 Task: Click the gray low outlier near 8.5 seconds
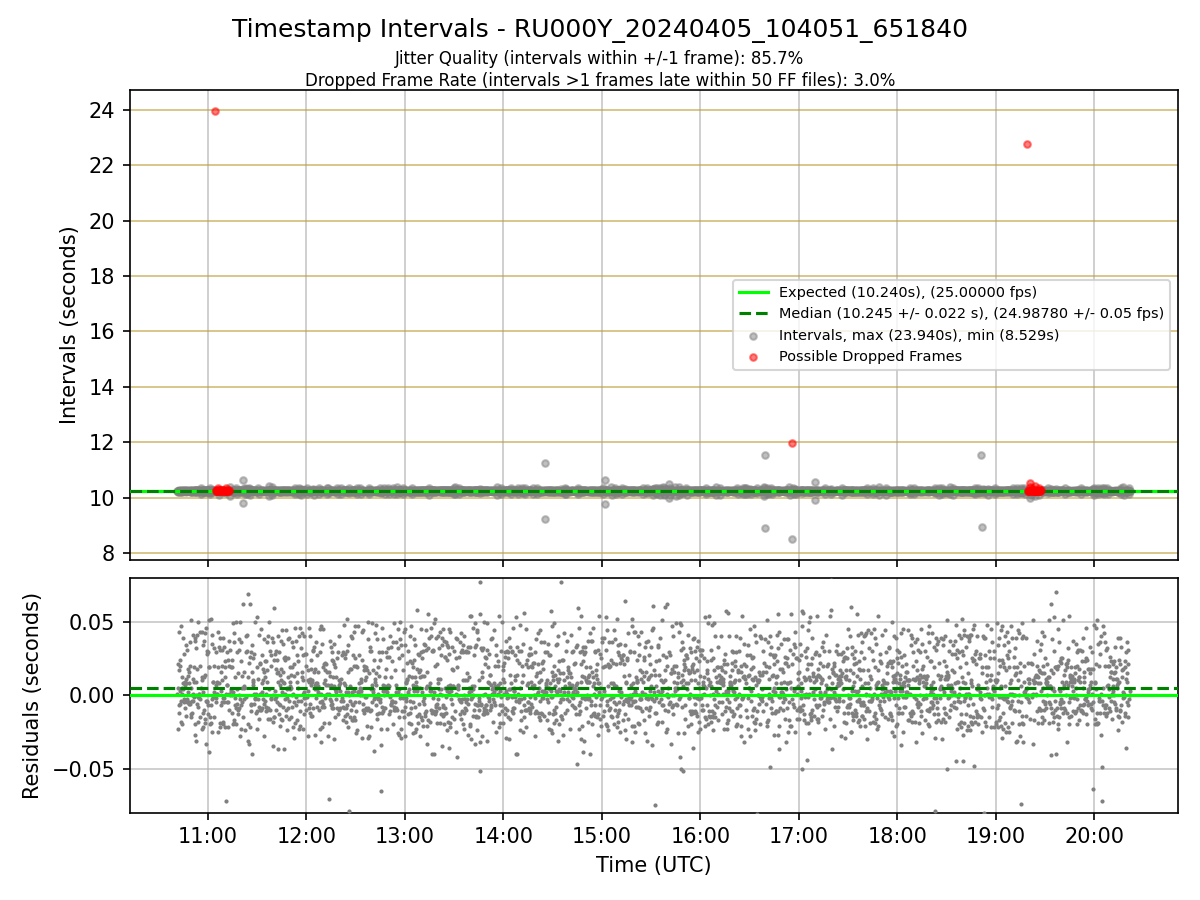[792, 539]
